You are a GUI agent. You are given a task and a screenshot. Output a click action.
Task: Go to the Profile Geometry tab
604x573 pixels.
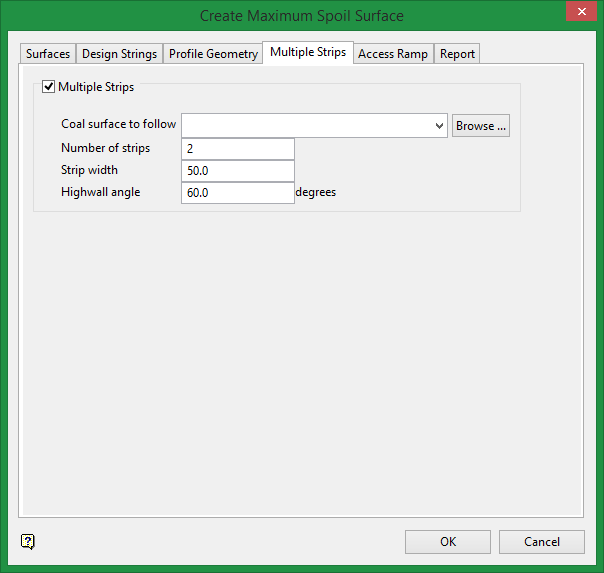[x=213, y=54]
